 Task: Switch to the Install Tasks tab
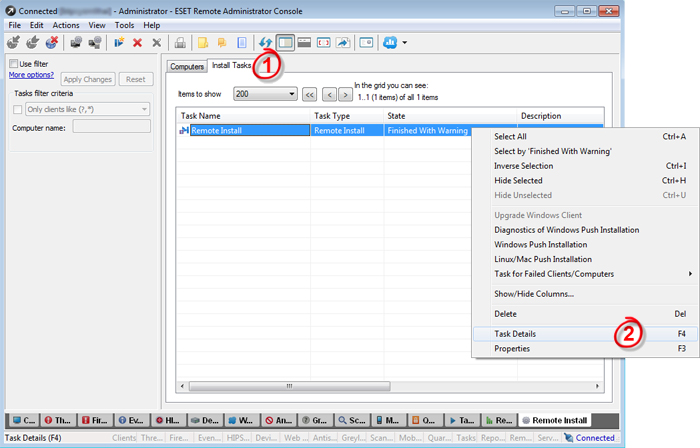click(231, 65)
